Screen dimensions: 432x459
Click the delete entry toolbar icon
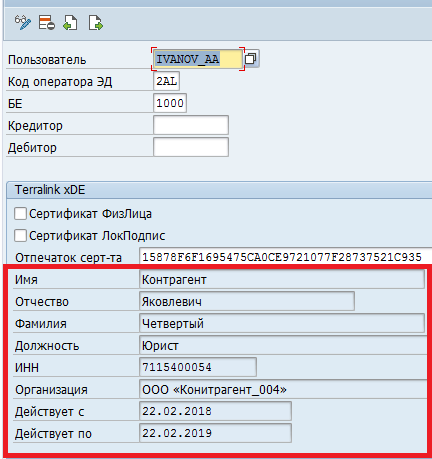(46, 23)
